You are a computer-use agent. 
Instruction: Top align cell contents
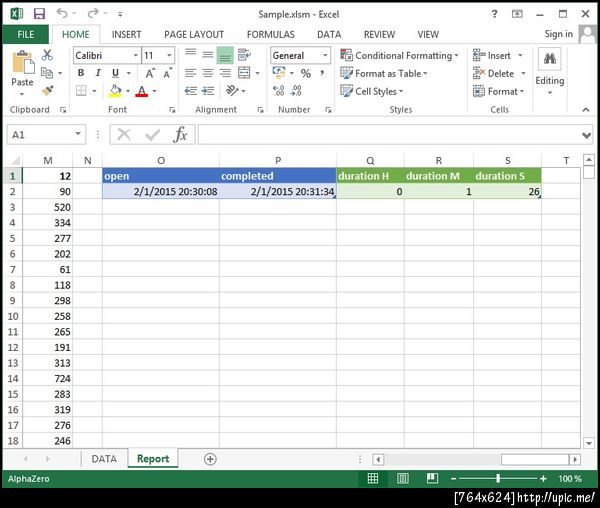[x=191, y=55]
